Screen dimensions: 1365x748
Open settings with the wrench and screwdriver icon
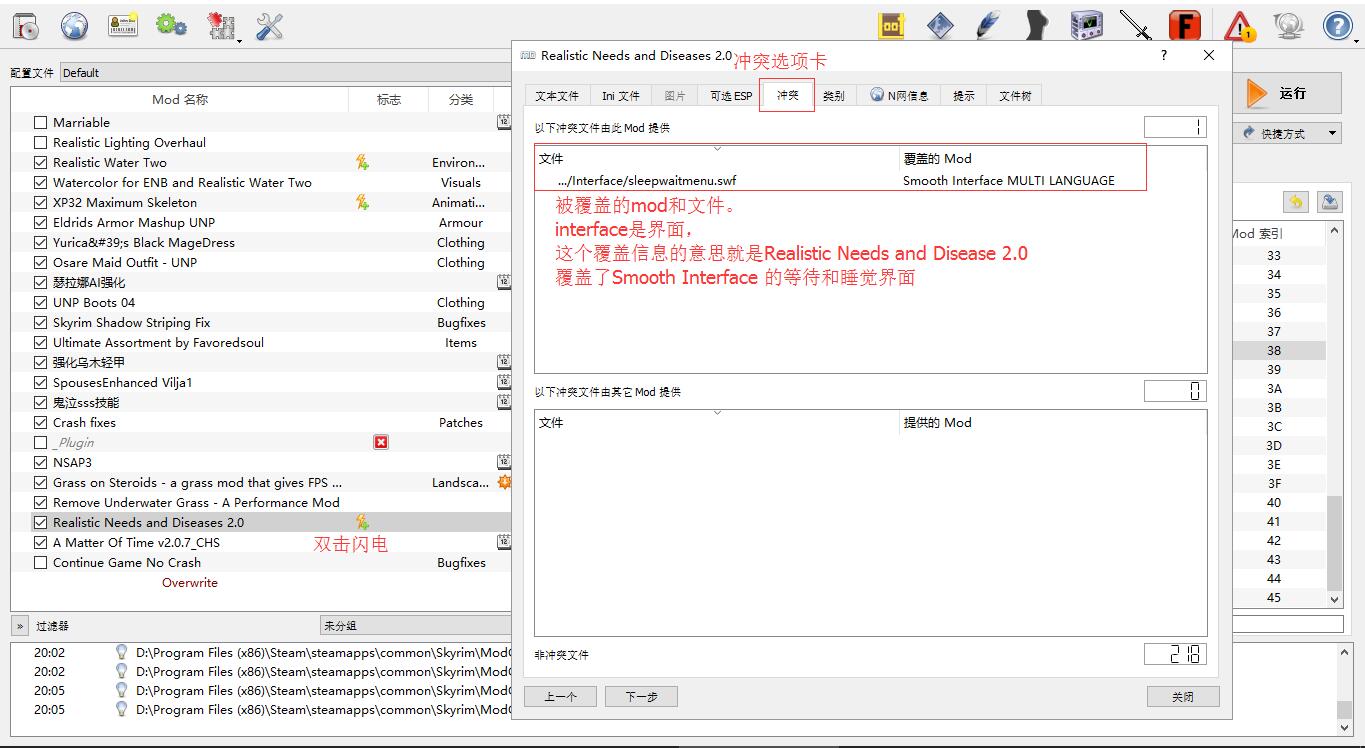(269, 26)
